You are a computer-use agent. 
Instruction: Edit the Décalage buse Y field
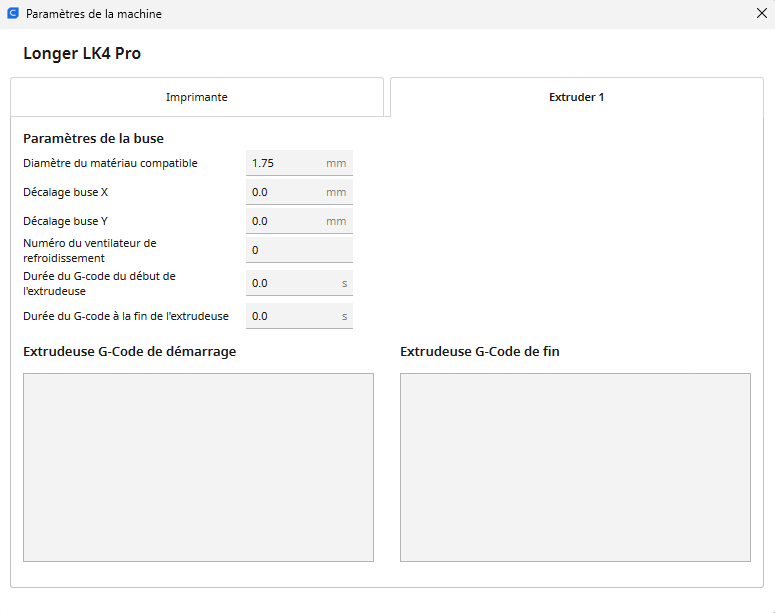[x=299, y=221]
